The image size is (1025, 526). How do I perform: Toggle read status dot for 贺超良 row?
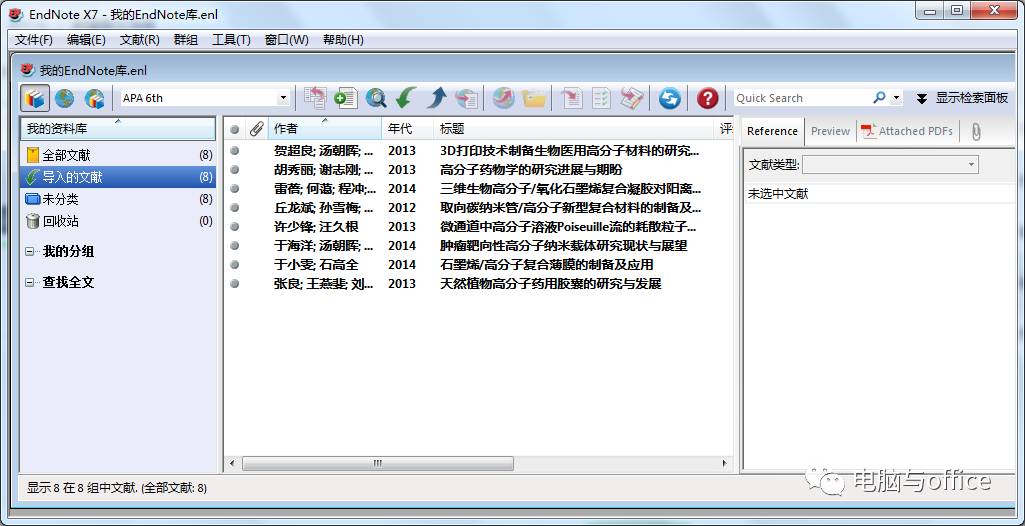pyautogui.click(x=235, y=150)
